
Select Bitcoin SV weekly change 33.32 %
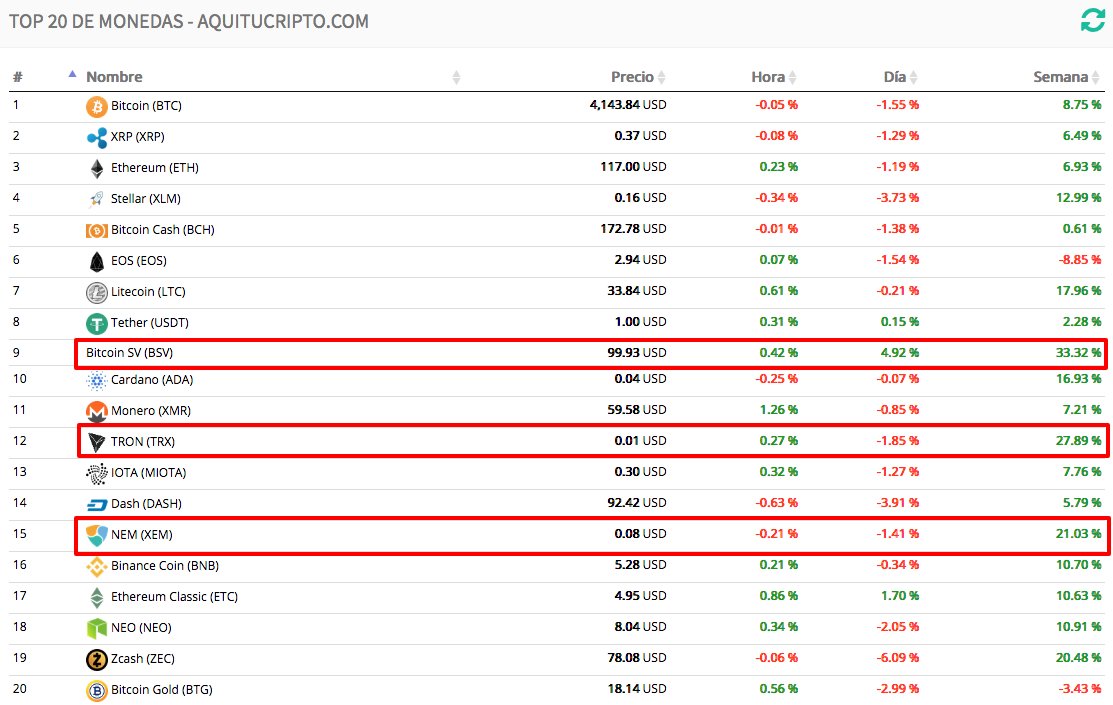click(1078, 353)
